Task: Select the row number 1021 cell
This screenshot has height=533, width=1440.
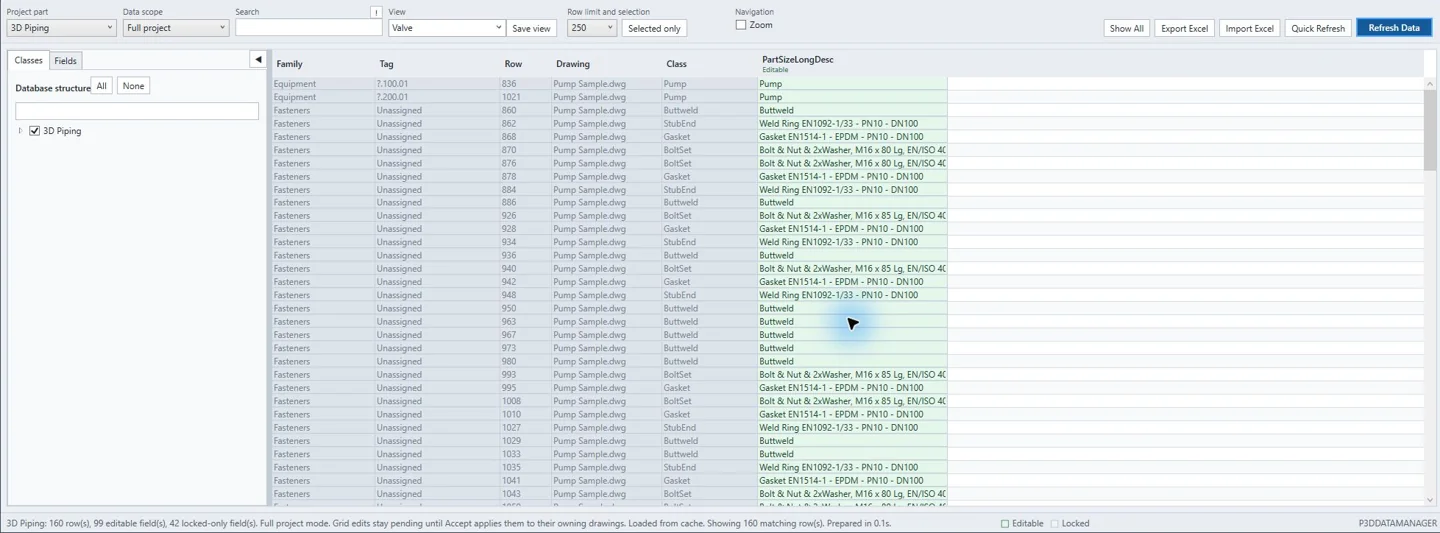Action: [x=524, y=97]
